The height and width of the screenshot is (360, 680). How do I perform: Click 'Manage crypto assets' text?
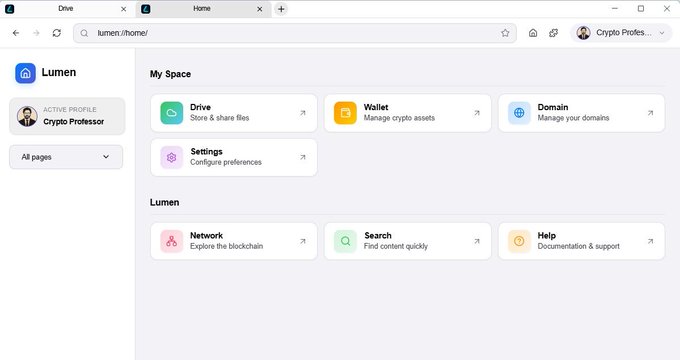coord(399,118)
